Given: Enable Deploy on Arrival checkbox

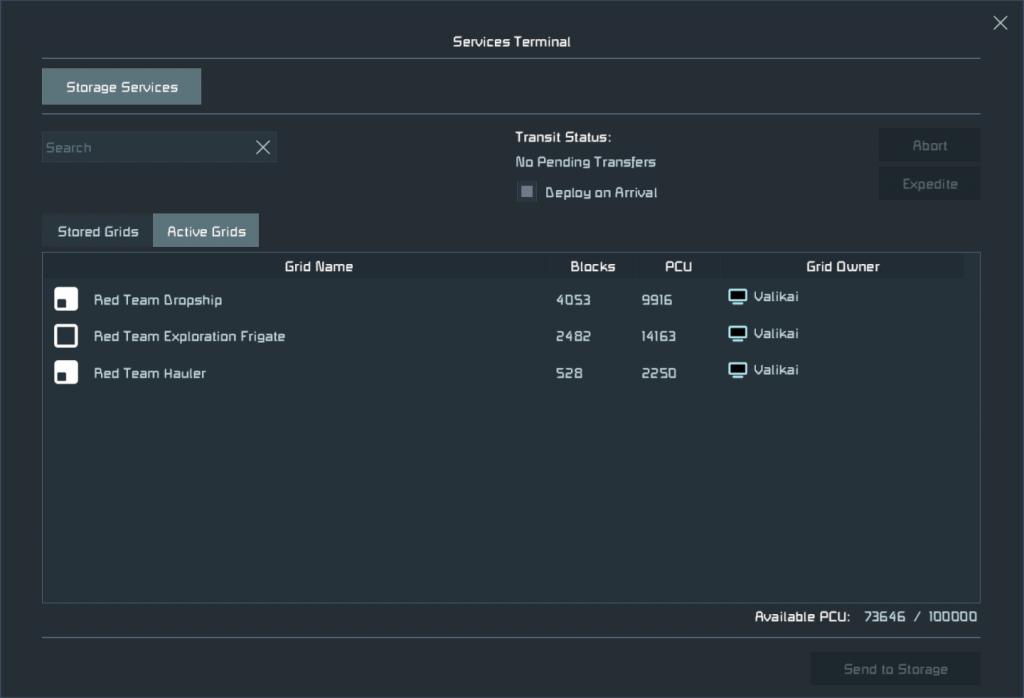Looking at the screenshot, I should click(x=527, y=192).
